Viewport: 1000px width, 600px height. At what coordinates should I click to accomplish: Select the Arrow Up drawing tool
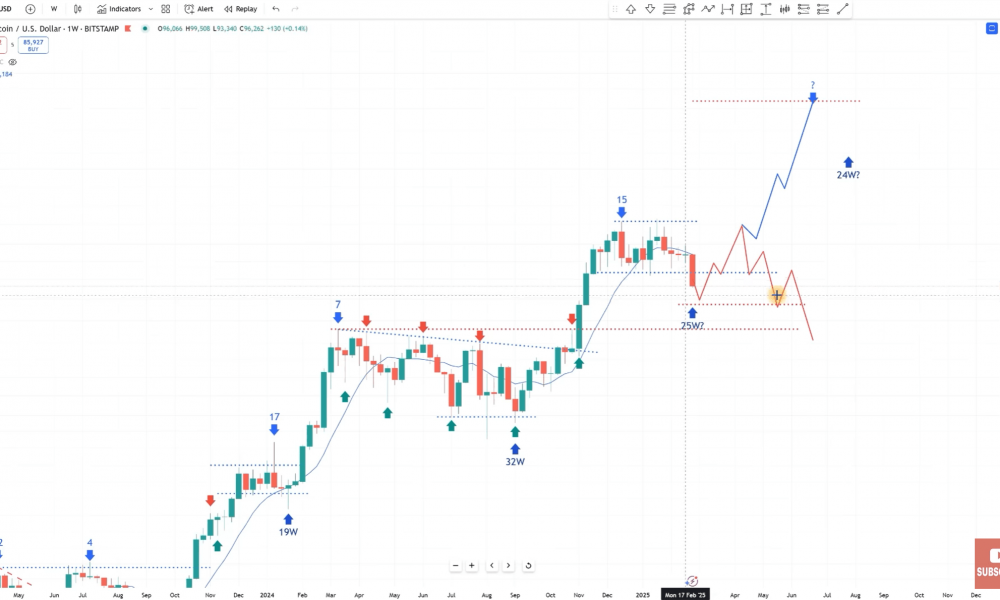(x=631, y=9)
